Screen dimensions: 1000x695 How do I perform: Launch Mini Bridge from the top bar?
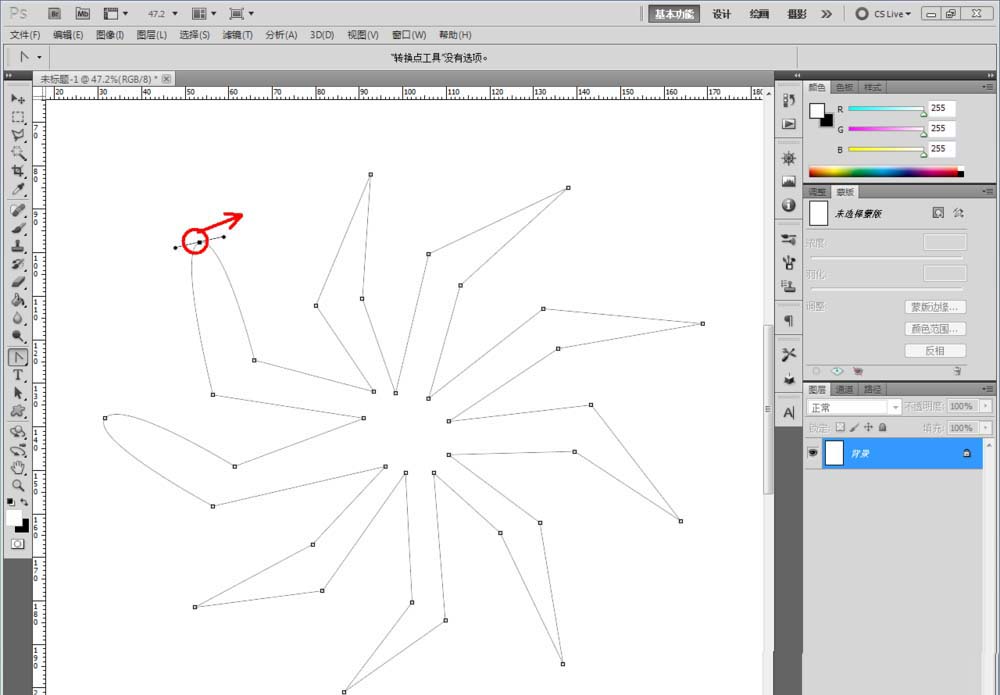click(82, 13)
